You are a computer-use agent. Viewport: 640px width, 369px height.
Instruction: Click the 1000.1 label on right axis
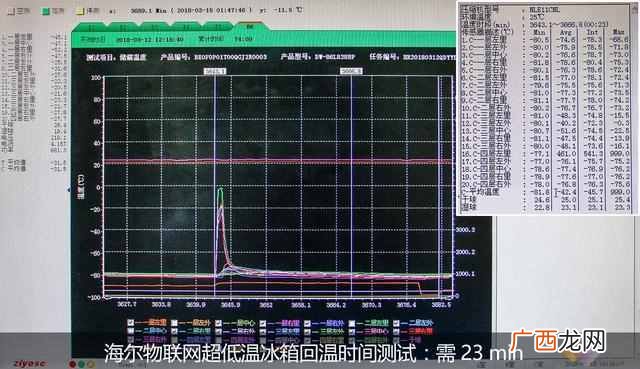pos(465,273)
